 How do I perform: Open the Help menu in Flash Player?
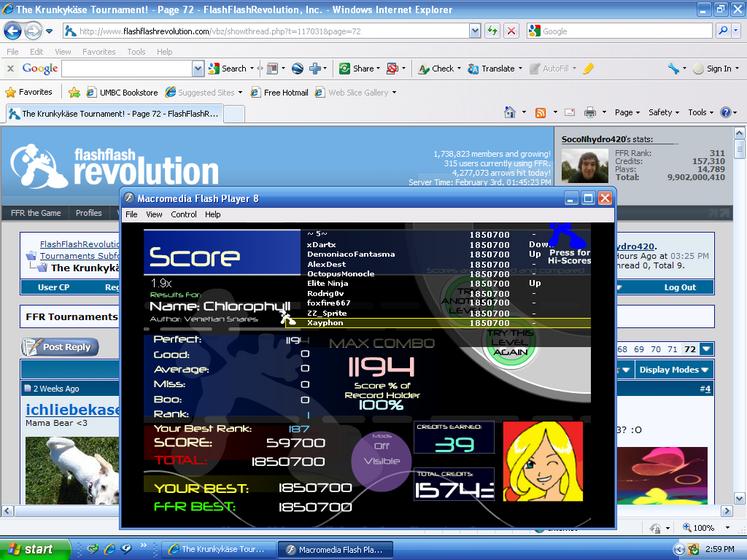(x=213, y=214)
